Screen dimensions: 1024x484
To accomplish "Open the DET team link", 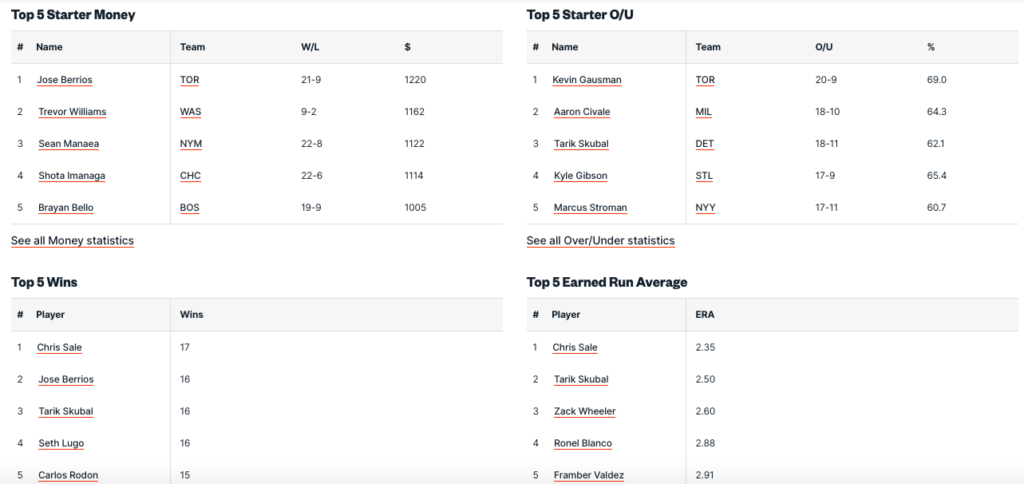I will tap(705, 144).
